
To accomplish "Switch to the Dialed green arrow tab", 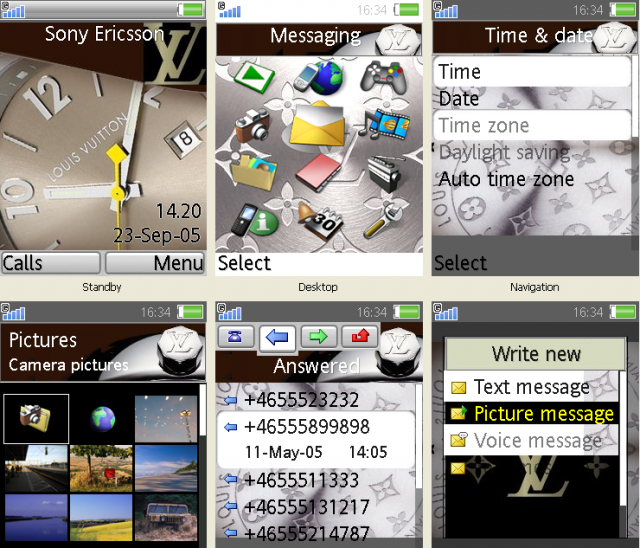I will (x=318, y=337).
